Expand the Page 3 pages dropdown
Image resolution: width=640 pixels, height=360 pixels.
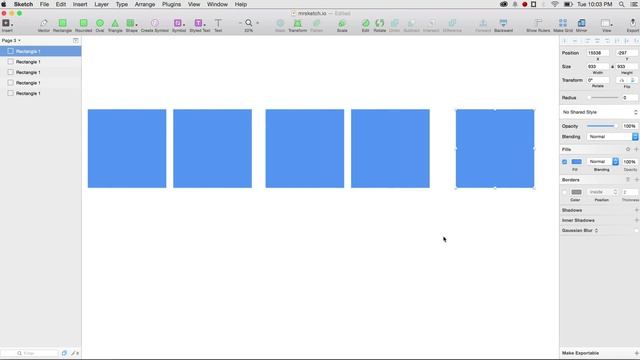pyautogui.click(x=11, y=40)
